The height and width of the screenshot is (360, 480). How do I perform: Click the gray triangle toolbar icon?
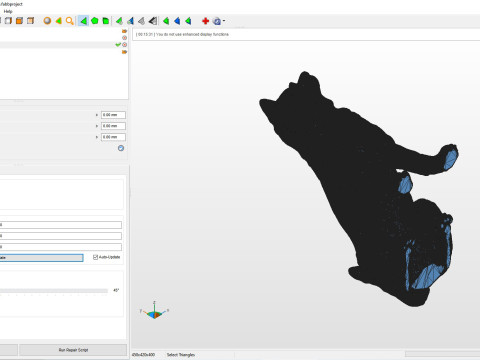[141, 21]
